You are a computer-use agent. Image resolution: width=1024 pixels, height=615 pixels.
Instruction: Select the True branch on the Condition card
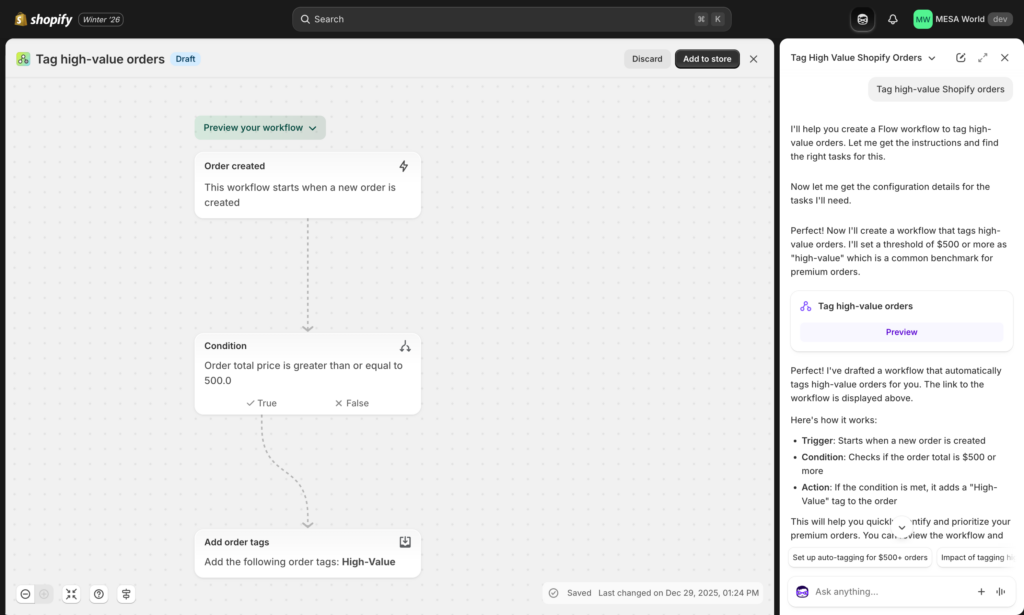pyautogui.click(x=261, y=402)
